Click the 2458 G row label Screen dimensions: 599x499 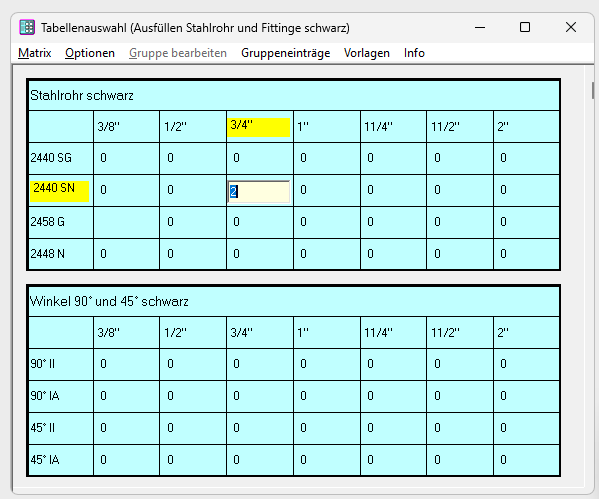[x=61, y=222]
